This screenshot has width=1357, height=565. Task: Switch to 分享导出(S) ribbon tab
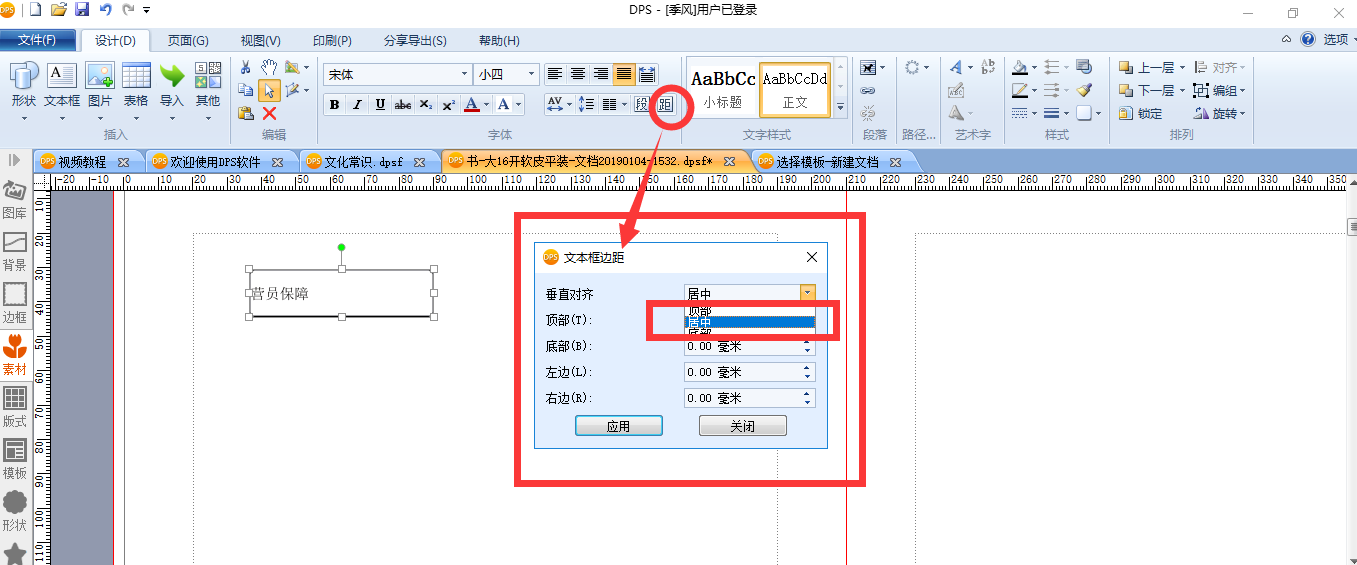(415, 41)
